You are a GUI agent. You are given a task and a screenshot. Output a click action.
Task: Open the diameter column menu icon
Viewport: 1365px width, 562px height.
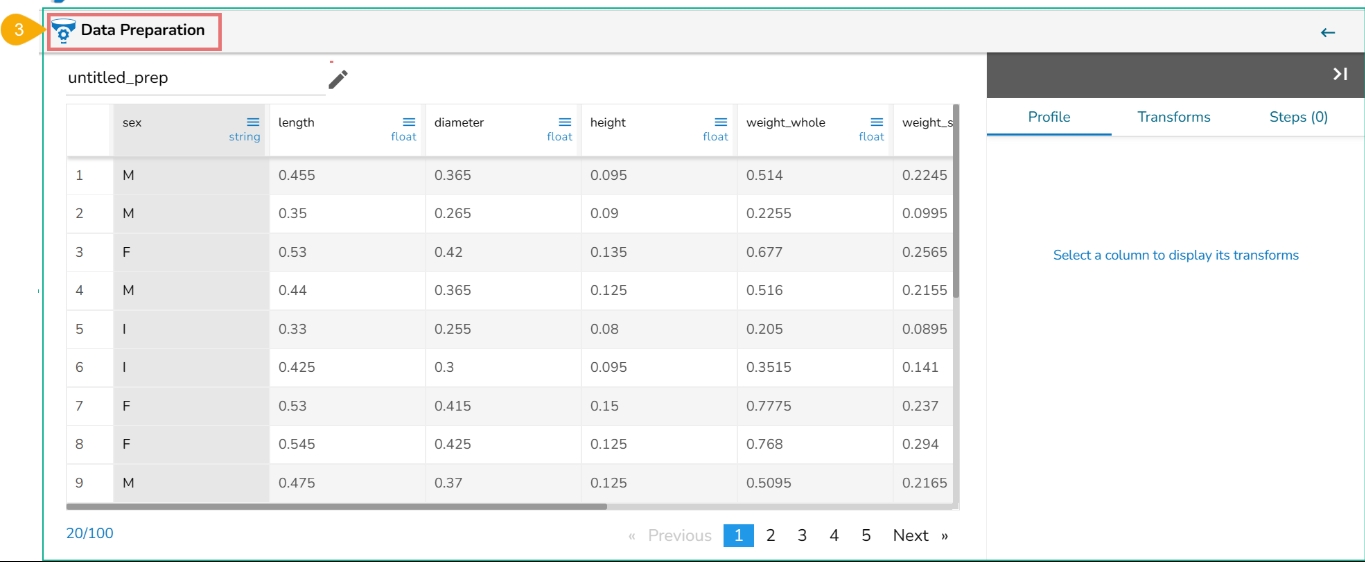pyautogui.click(x=565, y=122)
